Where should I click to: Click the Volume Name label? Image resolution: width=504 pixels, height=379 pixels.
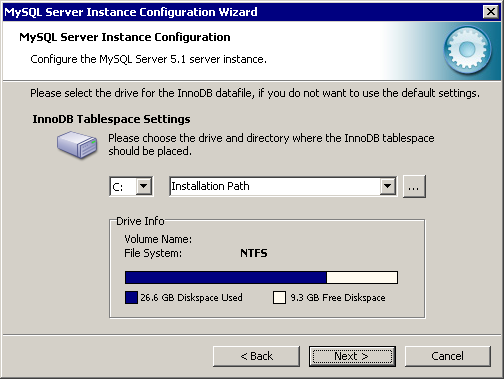[158, 239]
